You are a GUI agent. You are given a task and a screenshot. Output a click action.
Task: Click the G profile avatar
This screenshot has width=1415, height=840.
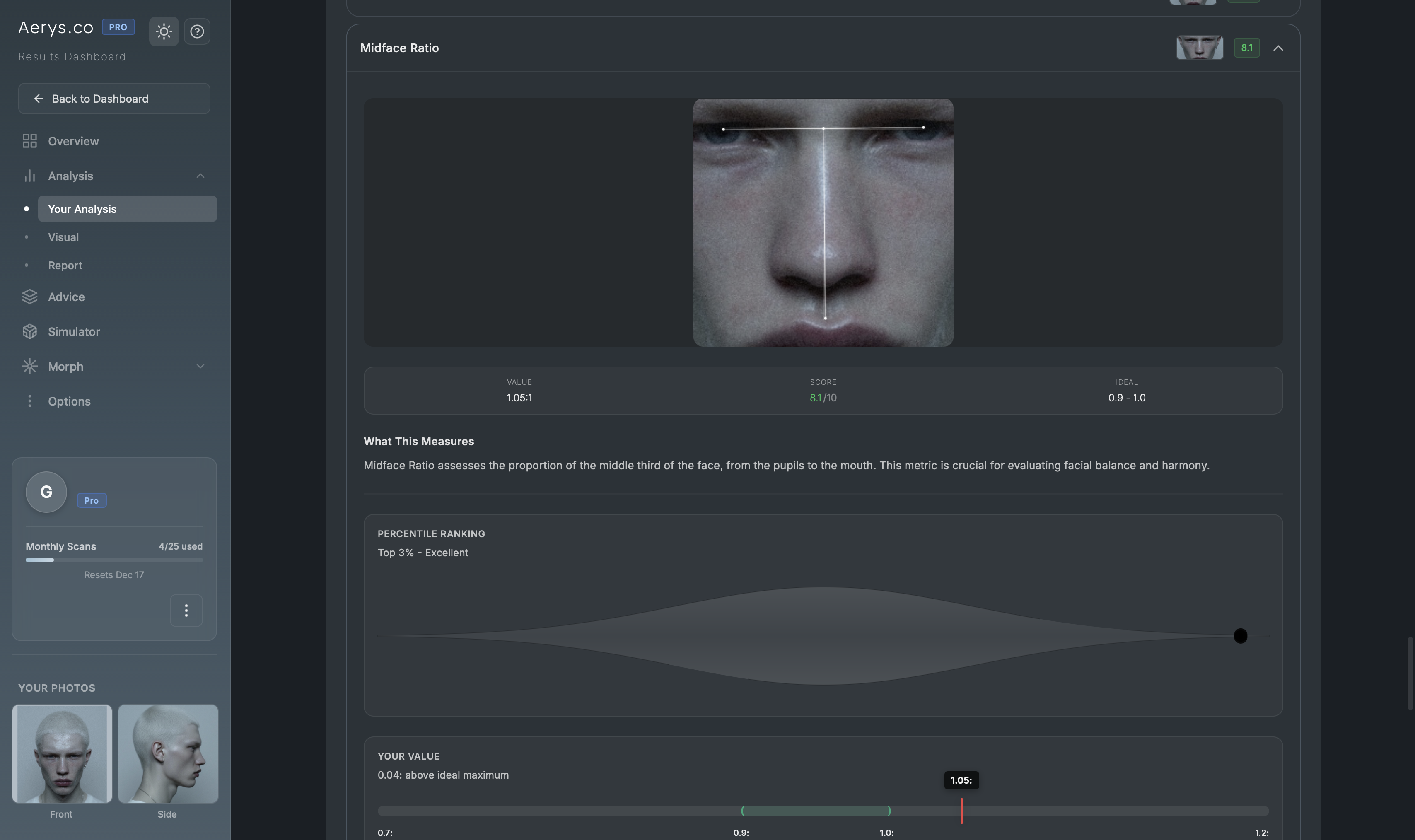pyautogui.click(x=46, y=492)
